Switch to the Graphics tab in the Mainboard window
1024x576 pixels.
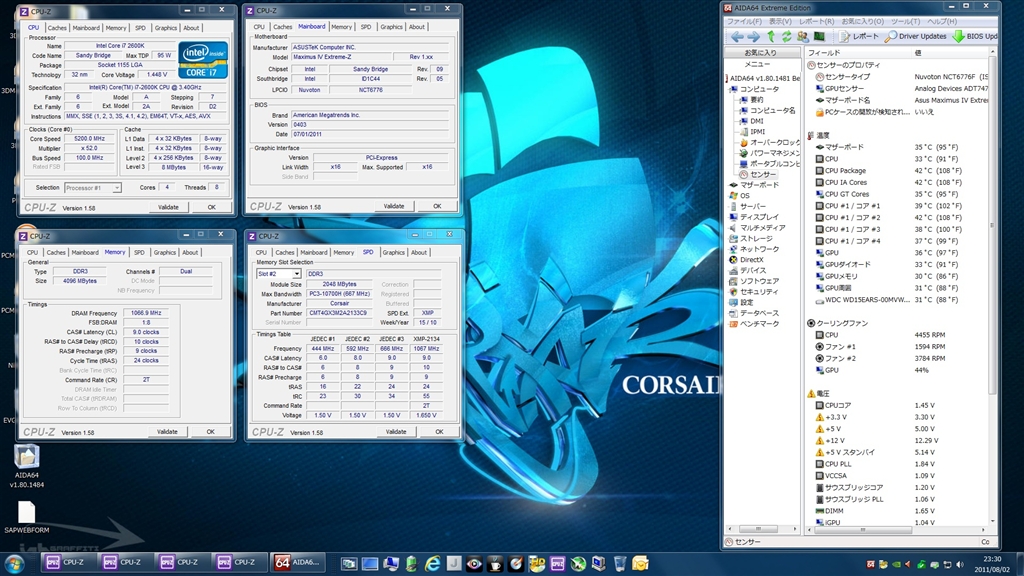pos(391,27)
